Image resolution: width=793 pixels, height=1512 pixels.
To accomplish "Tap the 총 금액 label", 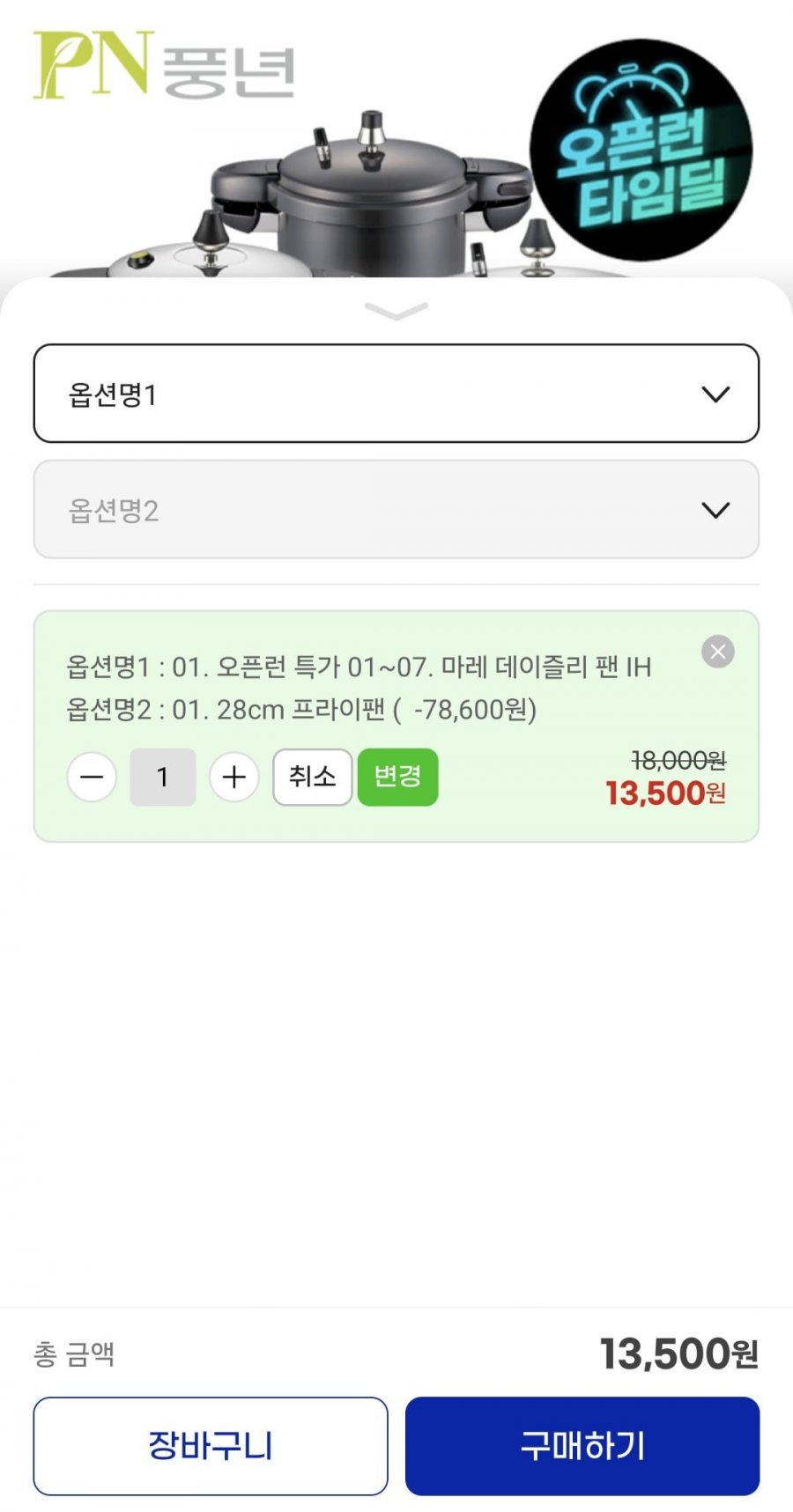I will click(74, 1353).
